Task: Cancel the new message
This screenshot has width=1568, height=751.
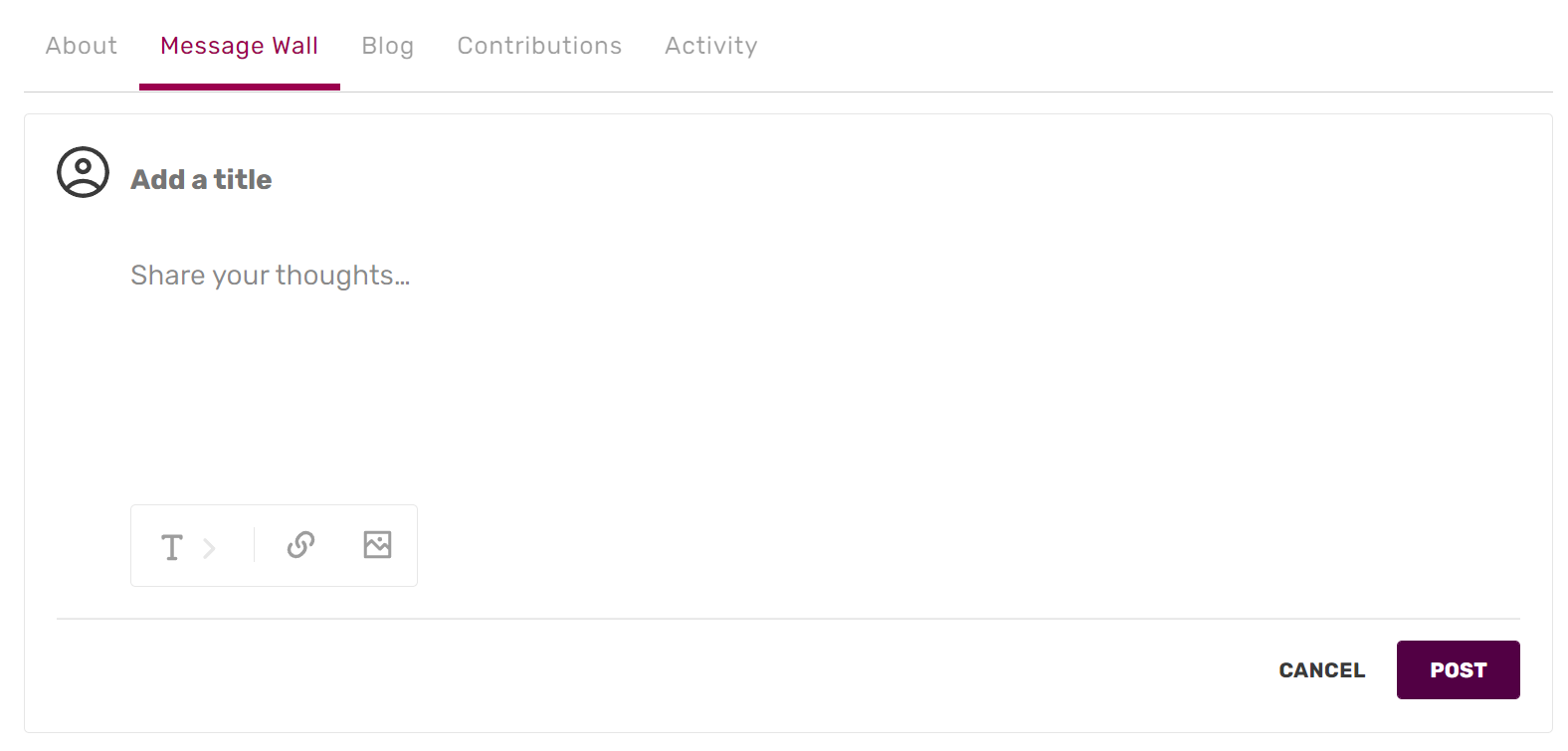Action: tap(1321, 670)
